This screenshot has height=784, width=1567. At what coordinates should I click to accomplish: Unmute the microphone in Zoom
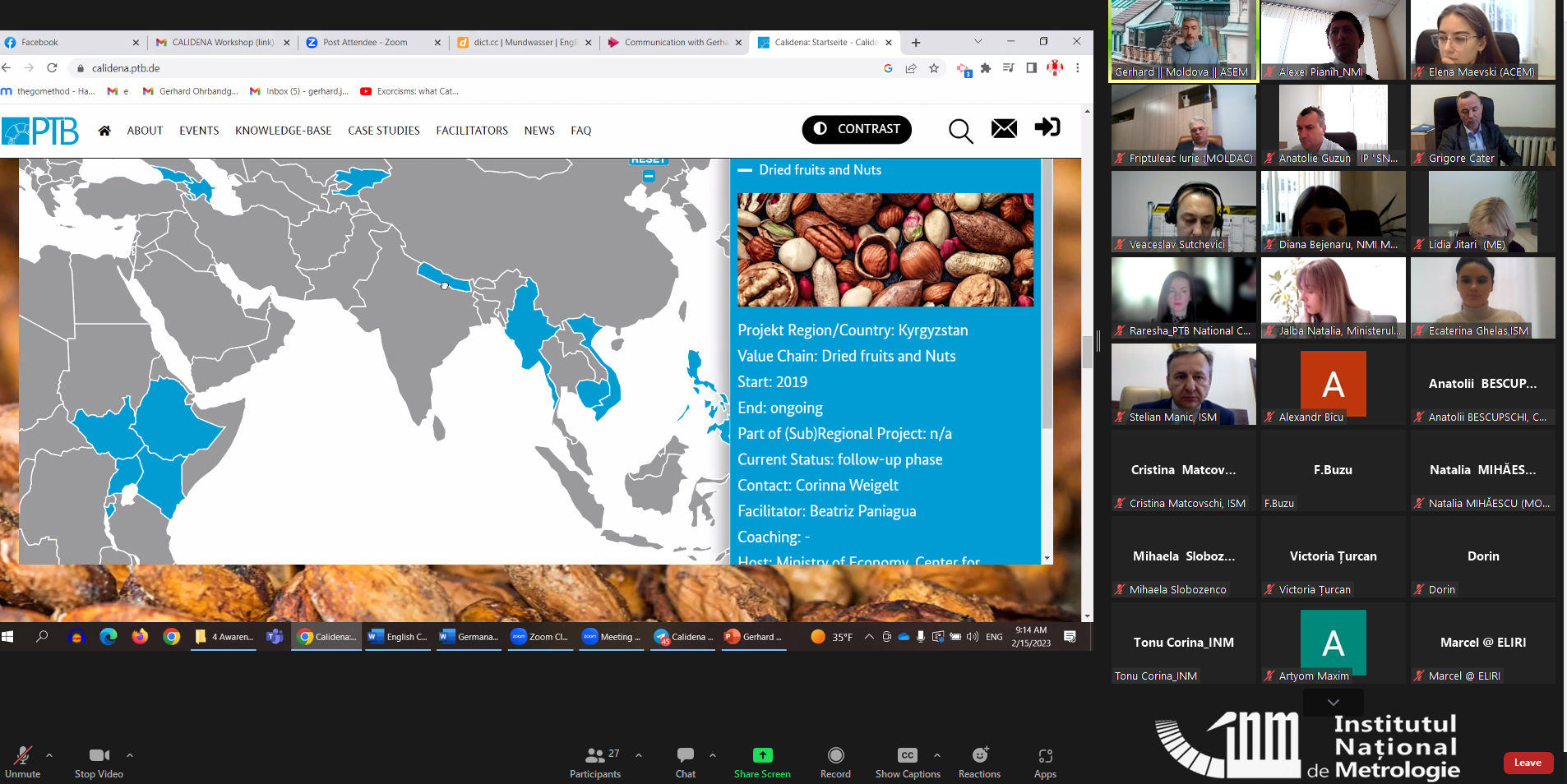22,762
